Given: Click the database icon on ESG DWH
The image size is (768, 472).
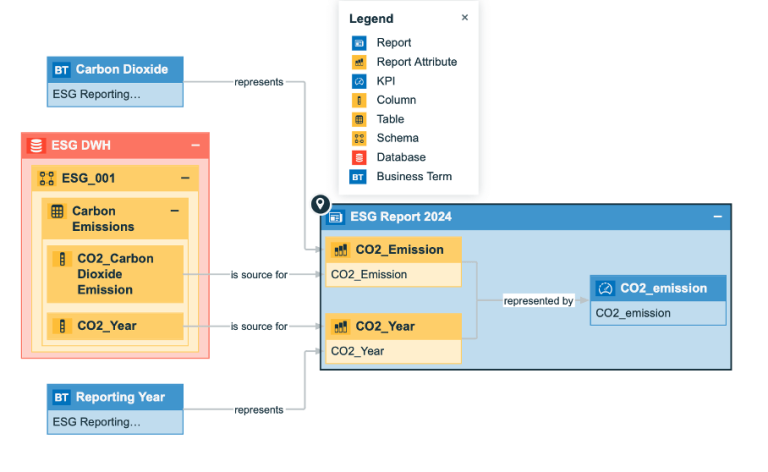Looking at the screenshot, I should point(36,145).
